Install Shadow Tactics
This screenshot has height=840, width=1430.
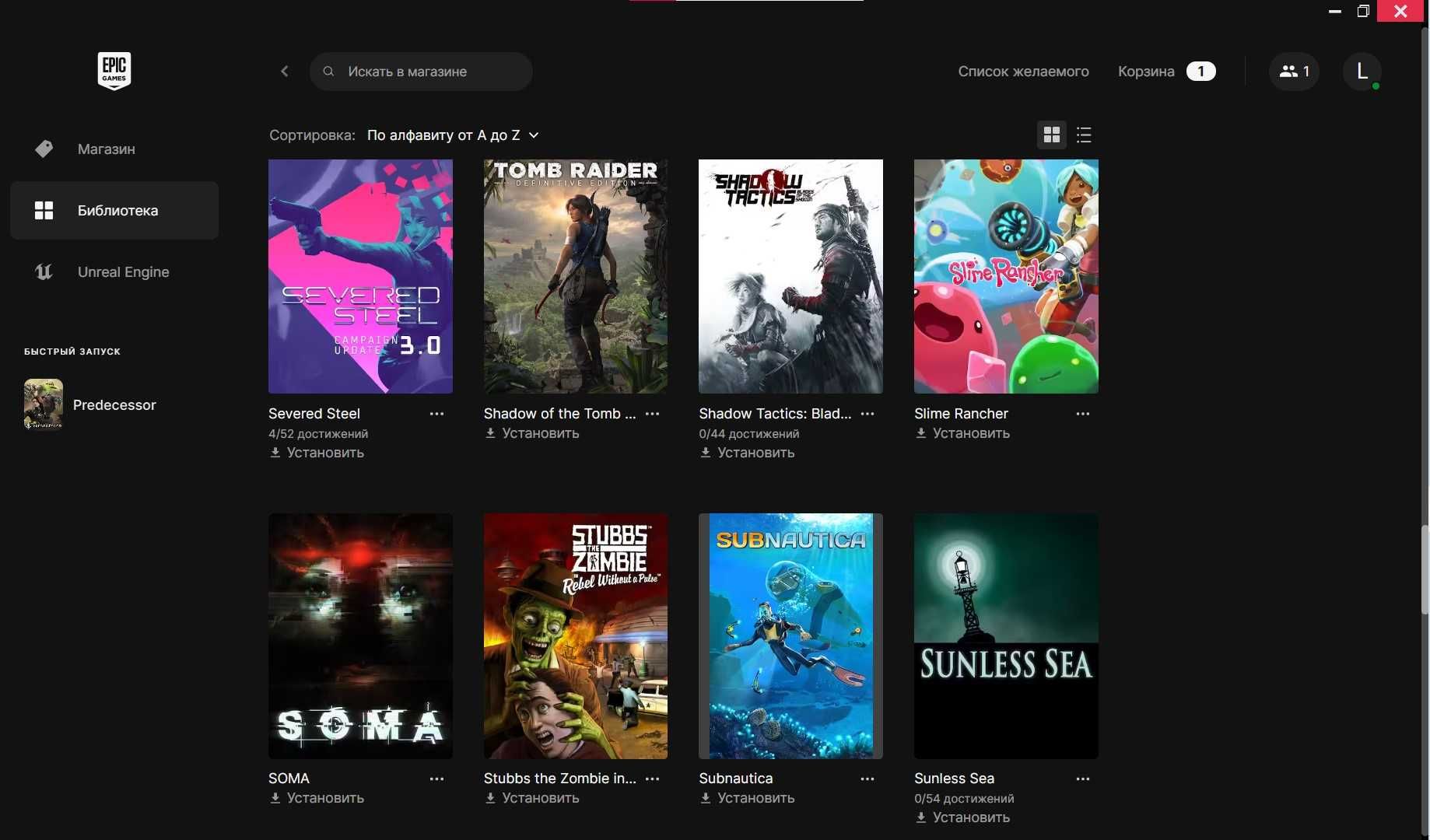(747, 453)
